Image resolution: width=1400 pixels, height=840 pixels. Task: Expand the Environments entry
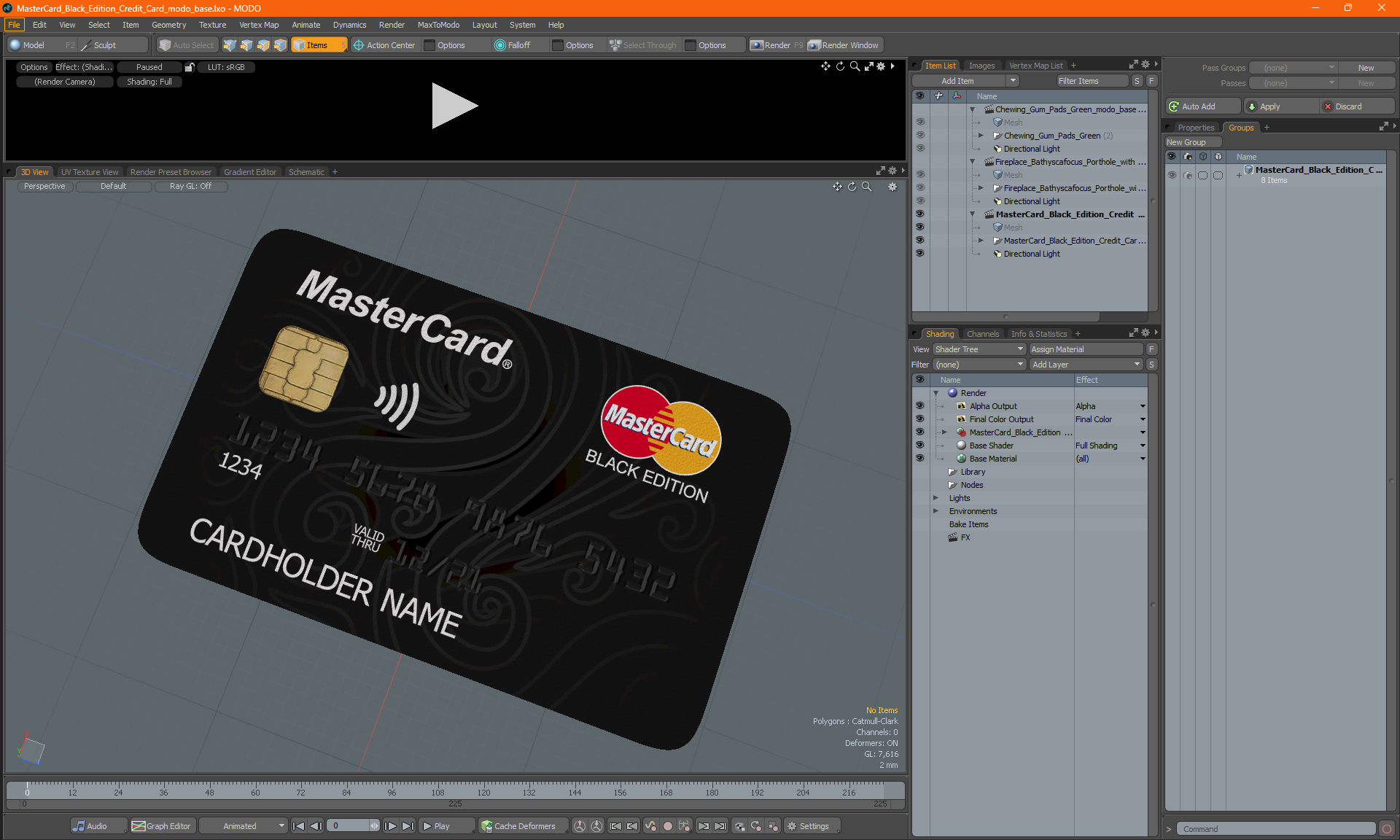tap(936, 511)
